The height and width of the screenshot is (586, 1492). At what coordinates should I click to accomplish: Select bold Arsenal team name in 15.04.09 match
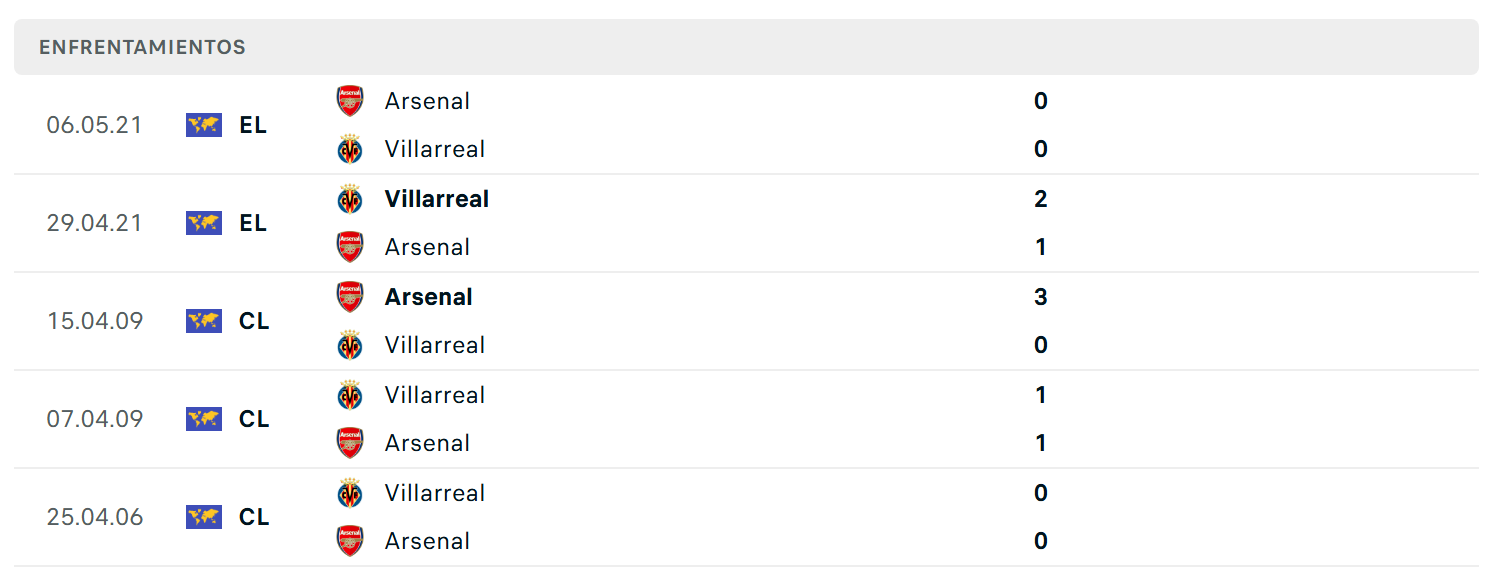429,297
